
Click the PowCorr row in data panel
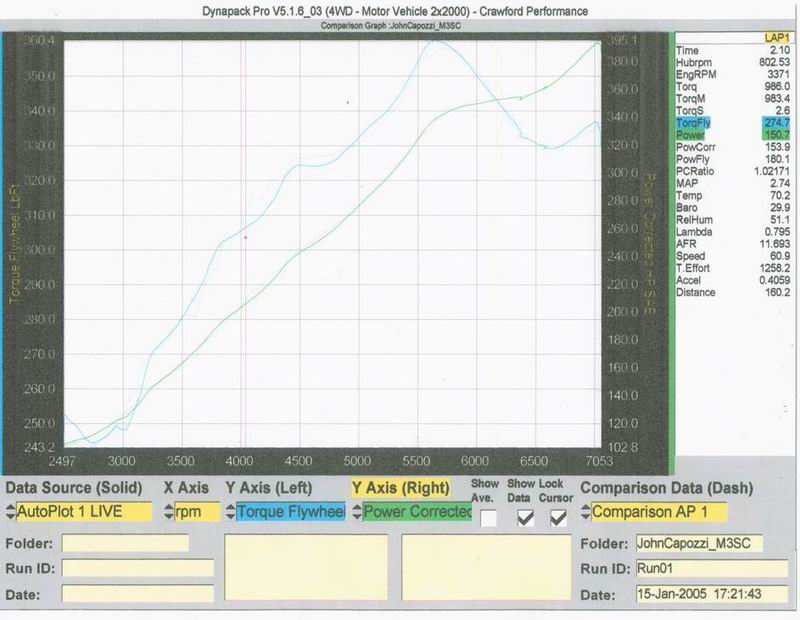coord(733,147)
